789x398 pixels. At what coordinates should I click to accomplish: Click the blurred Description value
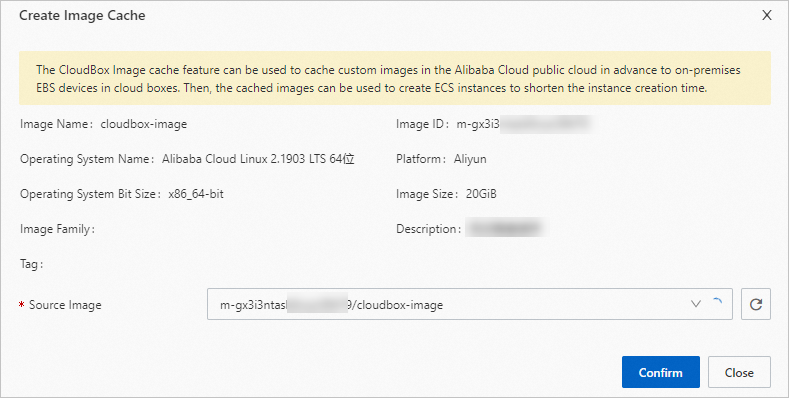pyautogui.click(x=505, y=228)
